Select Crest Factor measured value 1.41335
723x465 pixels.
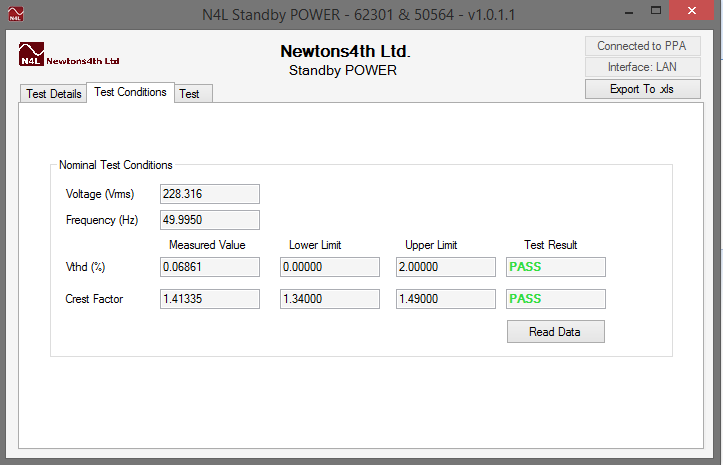[210, 299]
